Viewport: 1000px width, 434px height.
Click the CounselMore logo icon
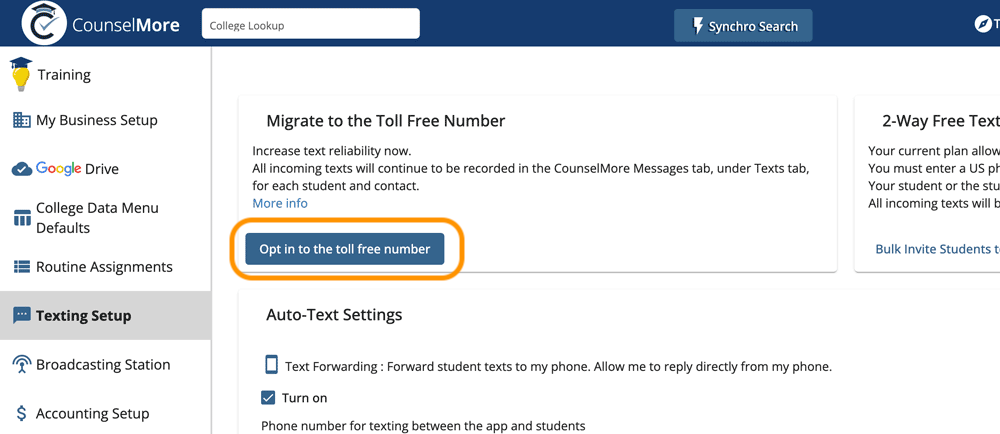click(x=43, y=23)
